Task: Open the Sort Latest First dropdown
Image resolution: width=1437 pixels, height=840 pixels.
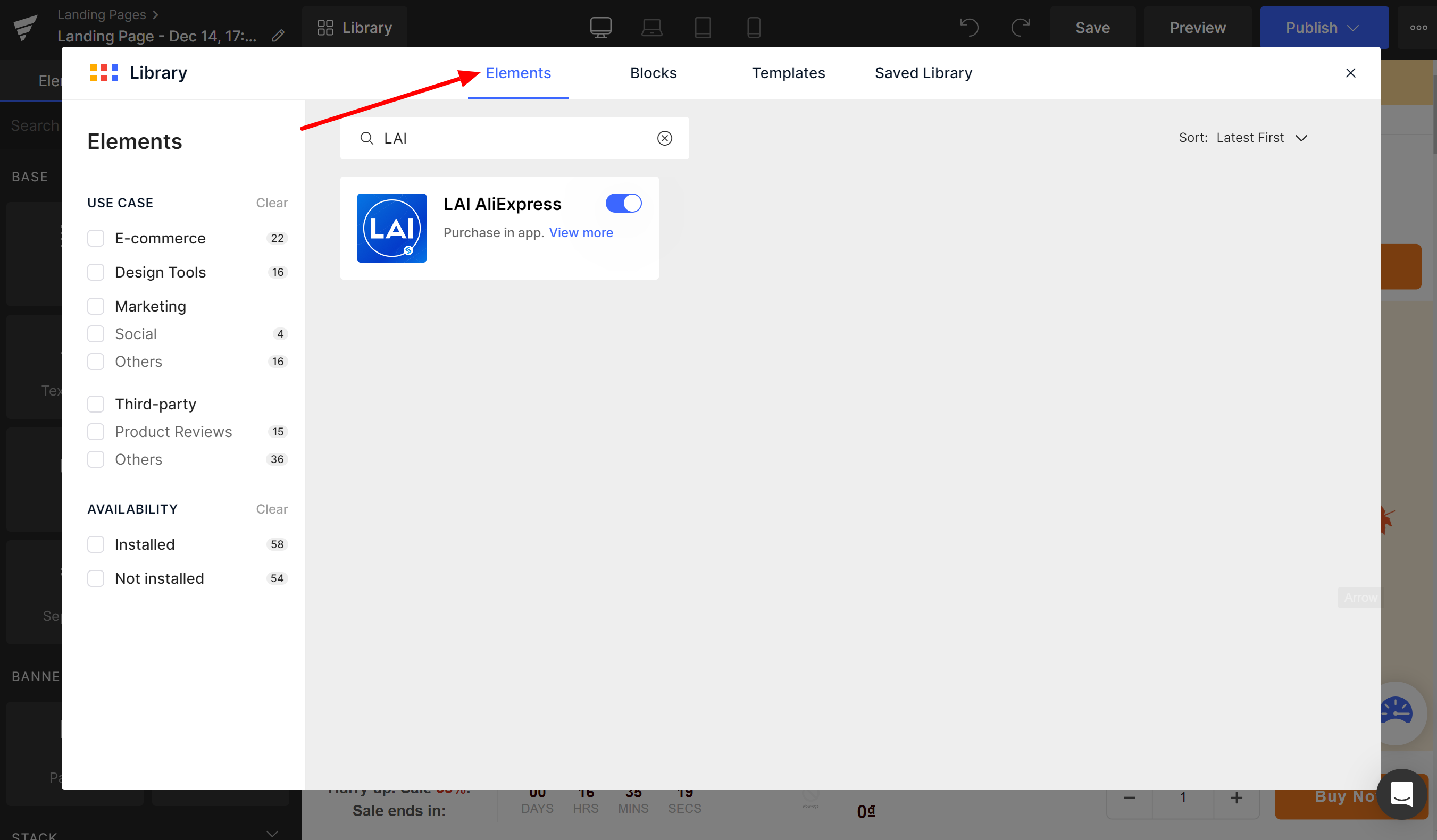Action: 1243,138
